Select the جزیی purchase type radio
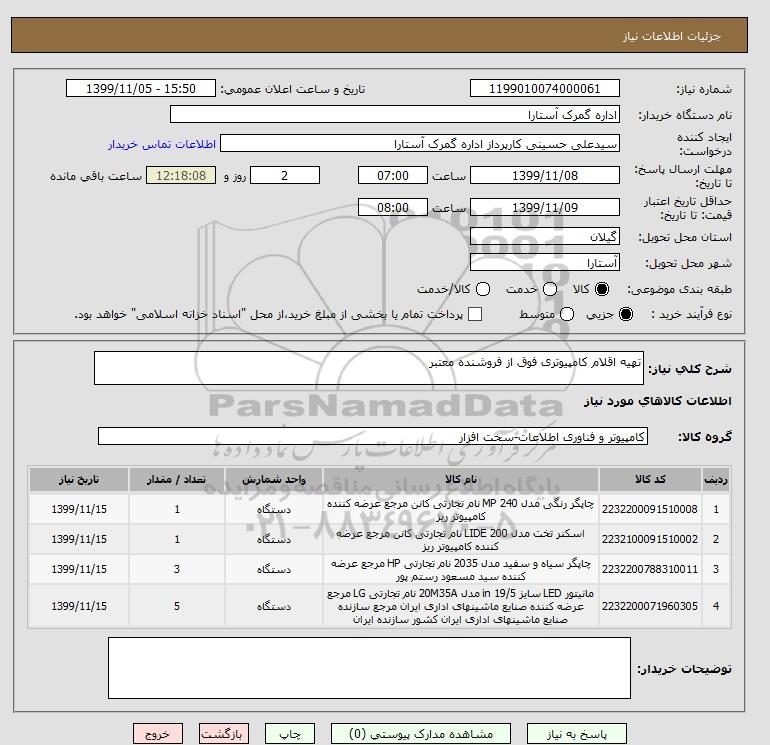Screen dimensions: 770x745 click(x=626, y=314)
